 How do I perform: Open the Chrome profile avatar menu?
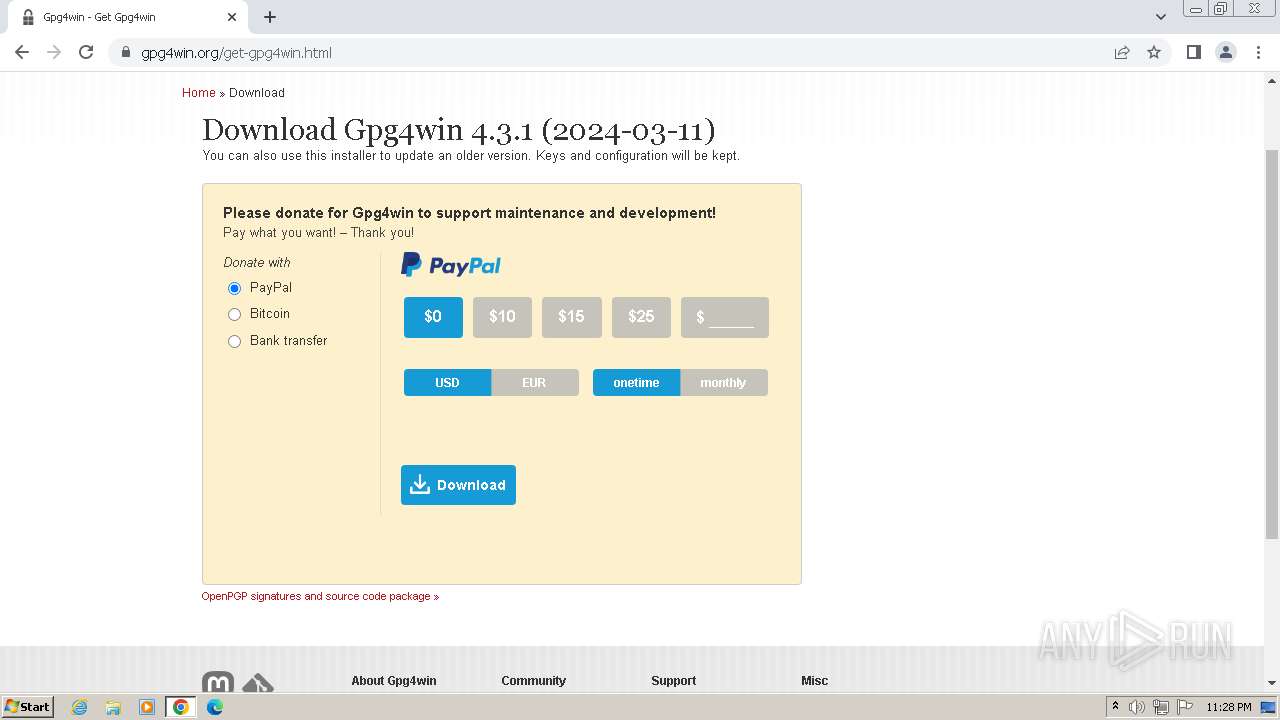tap(1226, 52)
